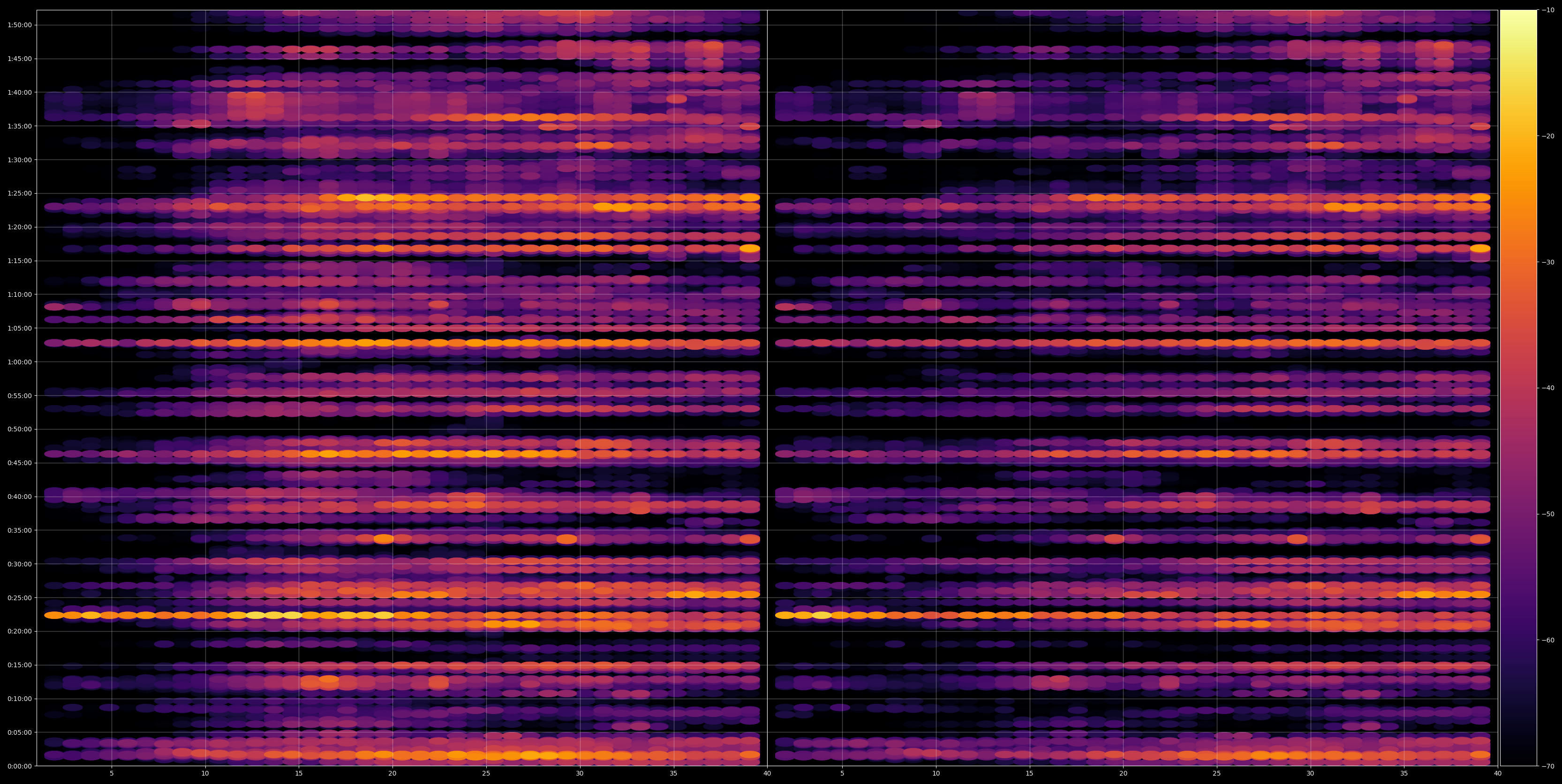Click the −50 colorbar tick label
1562x784 pixels.
1548,513
